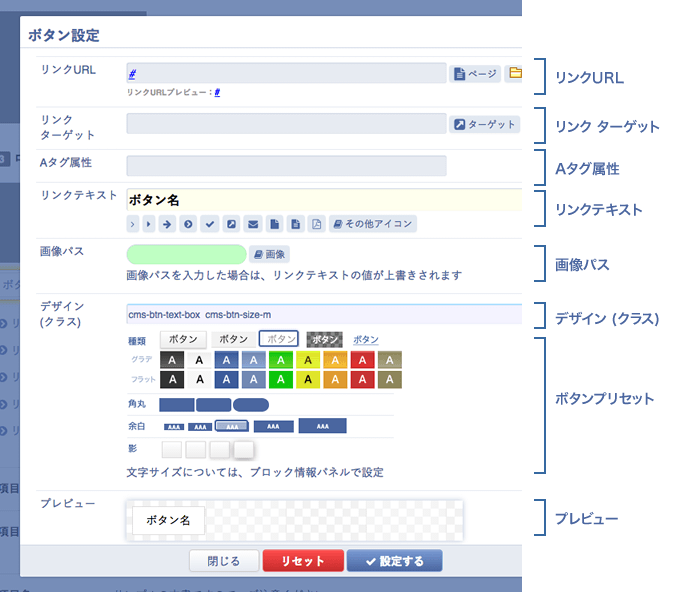680x592 pixels.
Task: Insert the circled arrow icon
Action: 188,224
